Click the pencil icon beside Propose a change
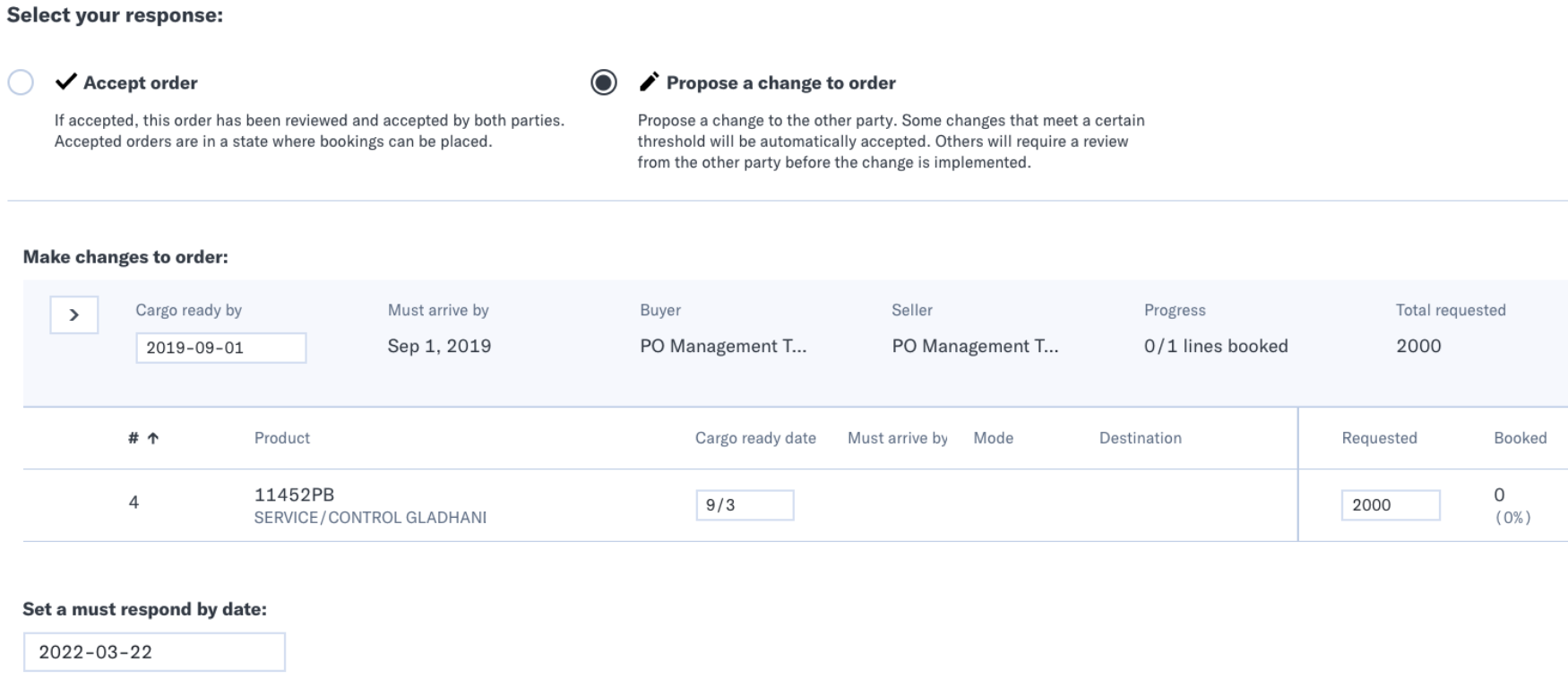This screenshot has height=688, width=1568. tap(649, 82)
